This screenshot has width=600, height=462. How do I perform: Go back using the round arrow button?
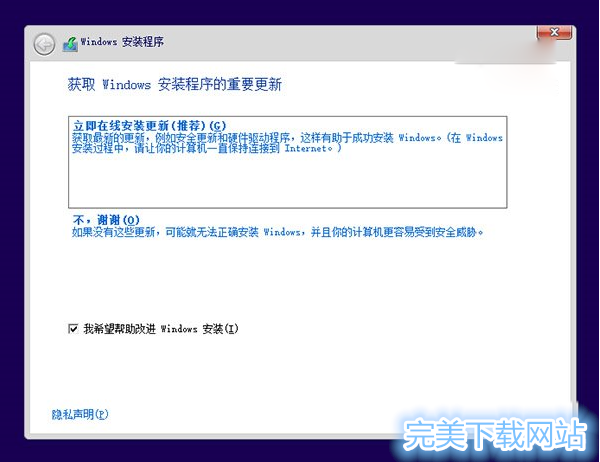point(44,44)
